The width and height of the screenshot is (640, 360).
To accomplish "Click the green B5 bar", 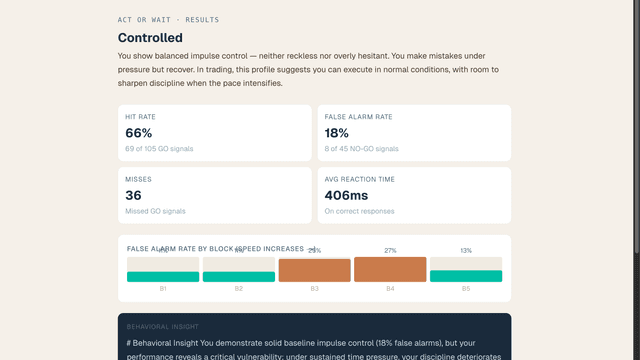I will pos(466,276).
